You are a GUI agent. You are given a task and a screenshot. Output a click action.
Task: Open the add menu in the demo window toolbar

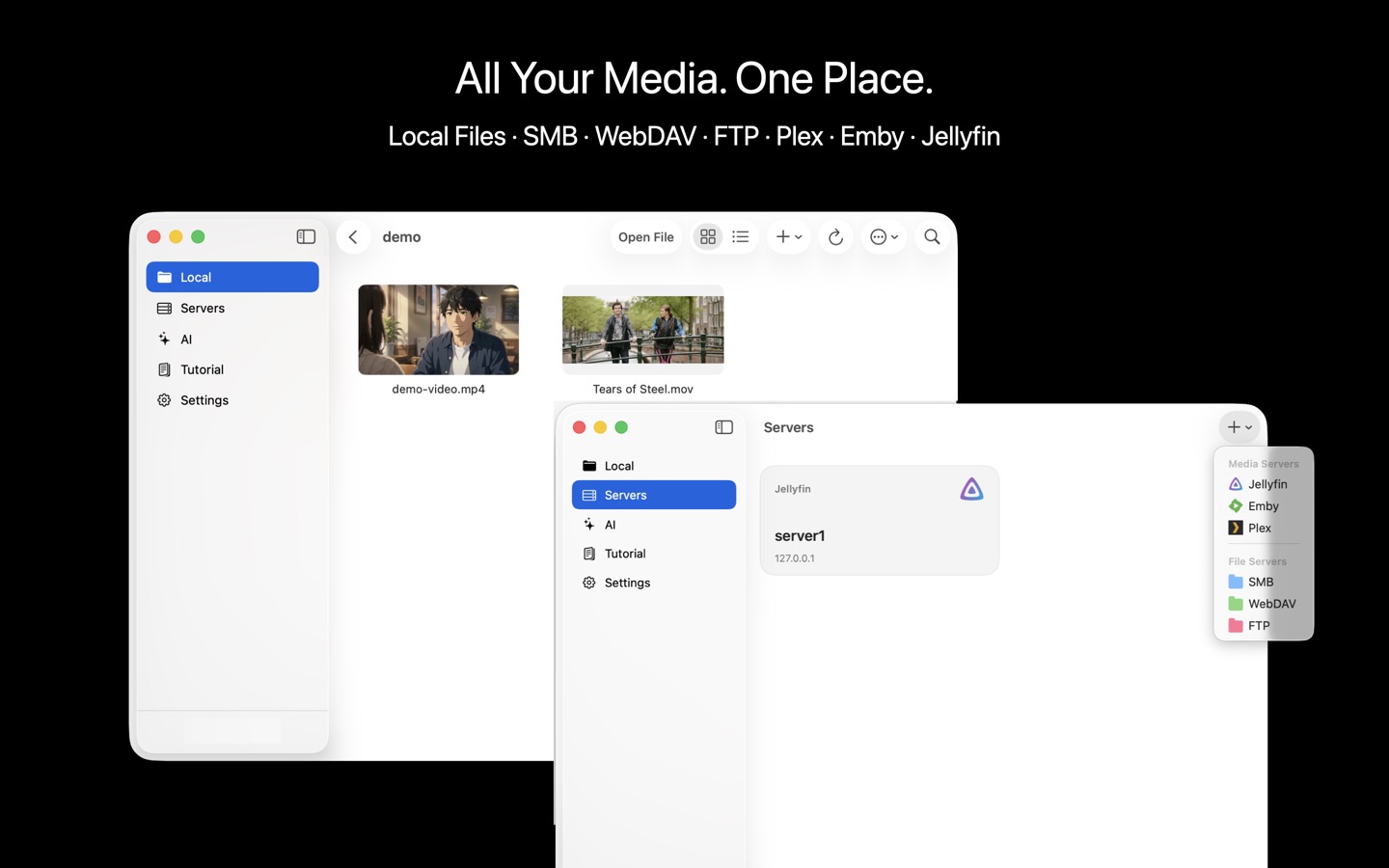(x=789, y=237)
